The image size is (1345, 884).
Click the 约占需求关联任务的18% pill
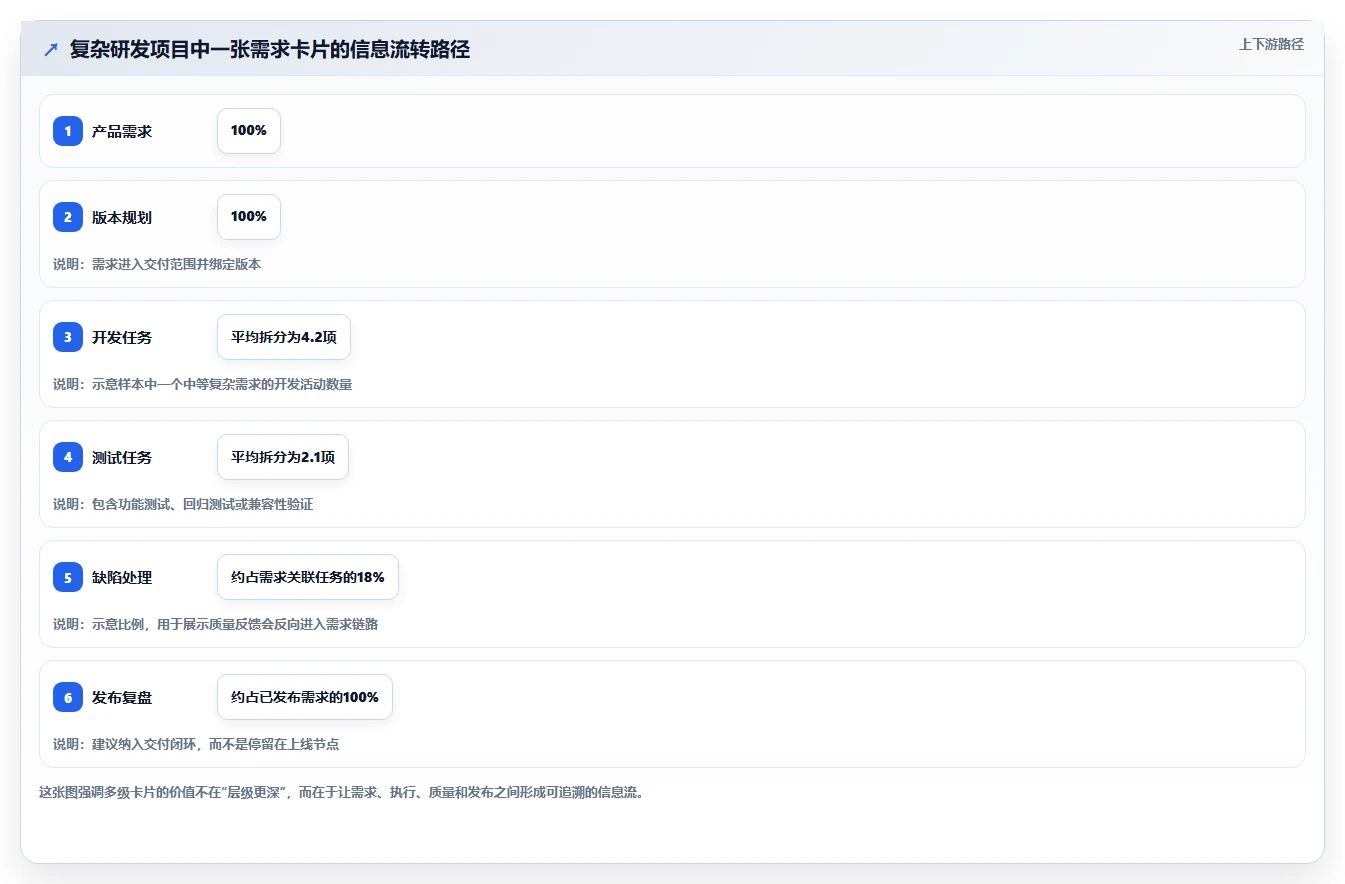point(308,577)
